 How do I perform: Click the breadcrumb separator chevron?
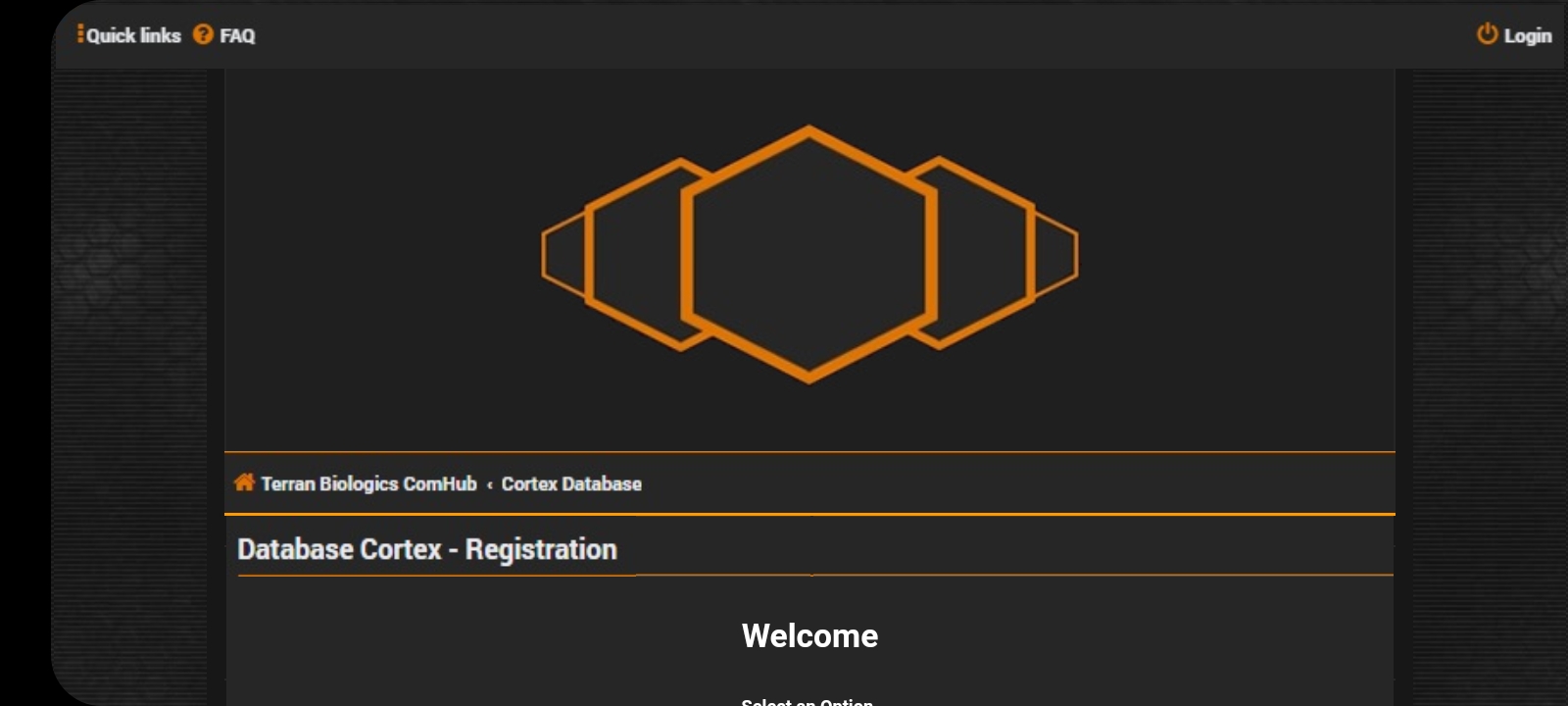(x=489, y=484)
